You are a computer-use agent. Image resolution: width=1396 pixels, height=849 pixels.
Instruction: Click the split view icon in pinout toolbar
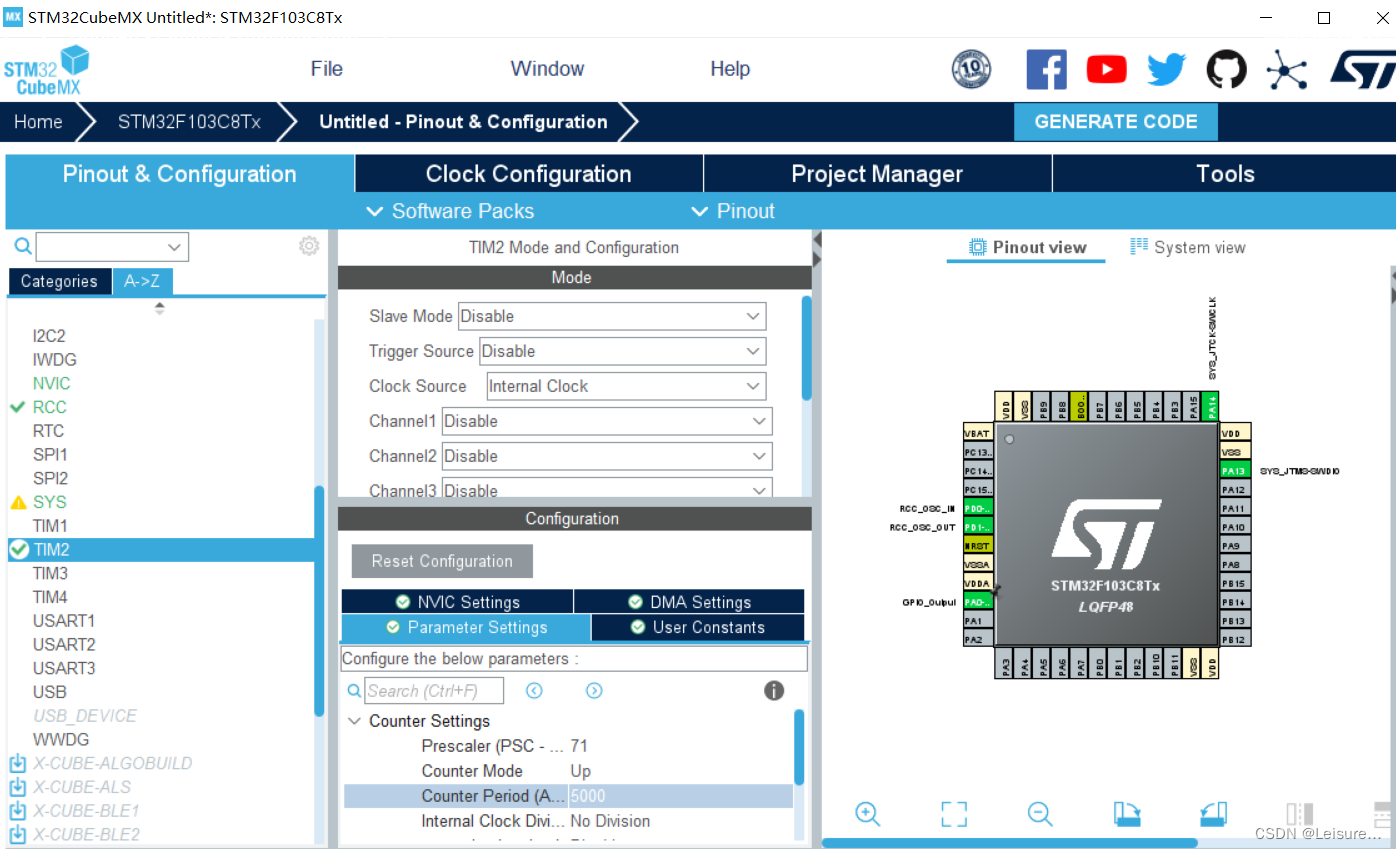point(1299,814)
